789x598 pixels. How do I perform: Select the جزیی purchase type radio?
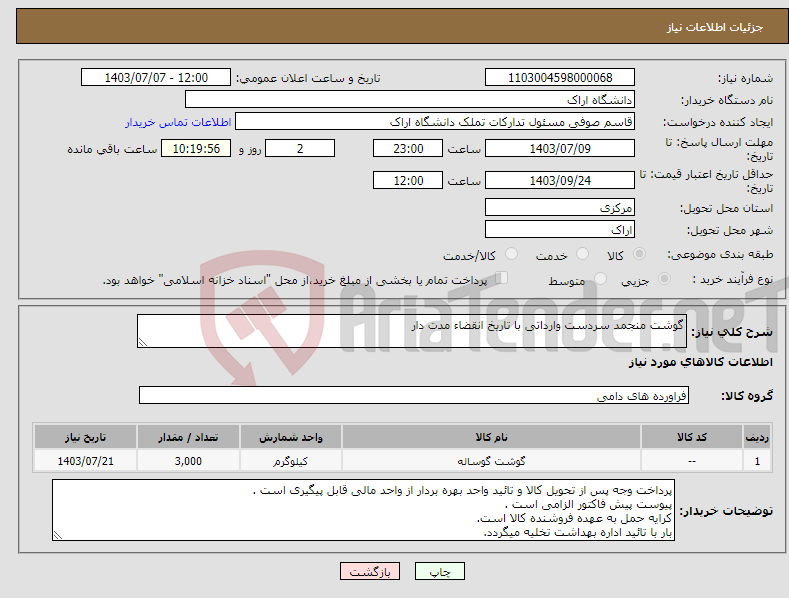pyautogui.click(x=664, y=279)
